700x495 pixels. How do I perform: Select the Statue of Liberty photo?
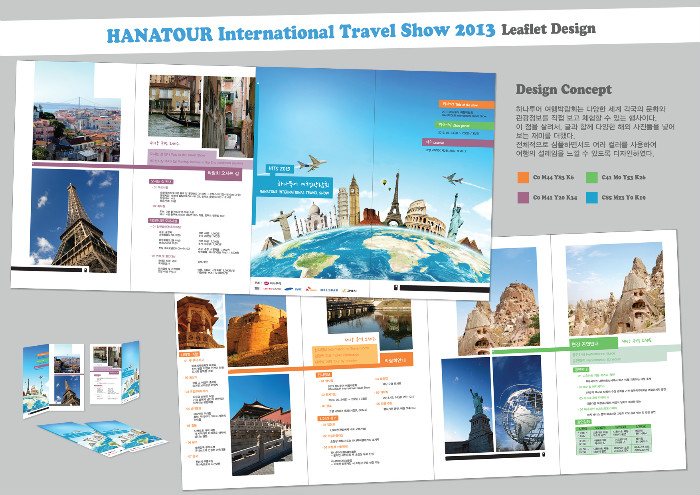point(468,405)
